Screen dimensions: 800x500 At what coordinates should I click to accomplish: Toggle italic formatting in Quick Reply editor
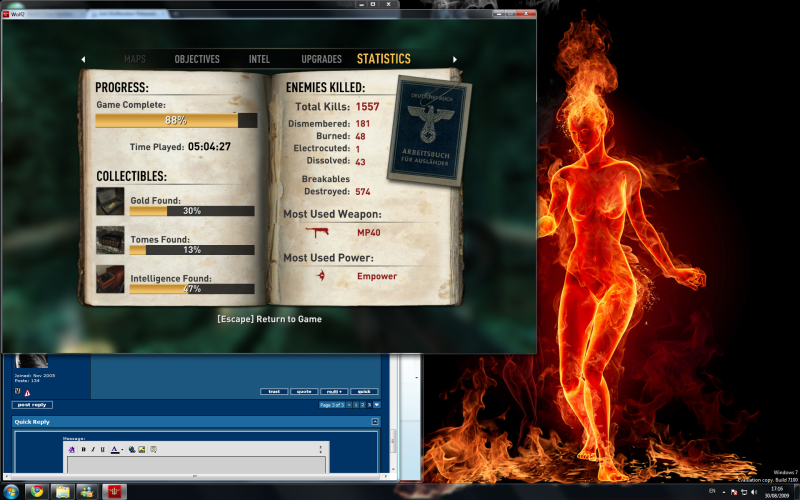pos(92,450)
